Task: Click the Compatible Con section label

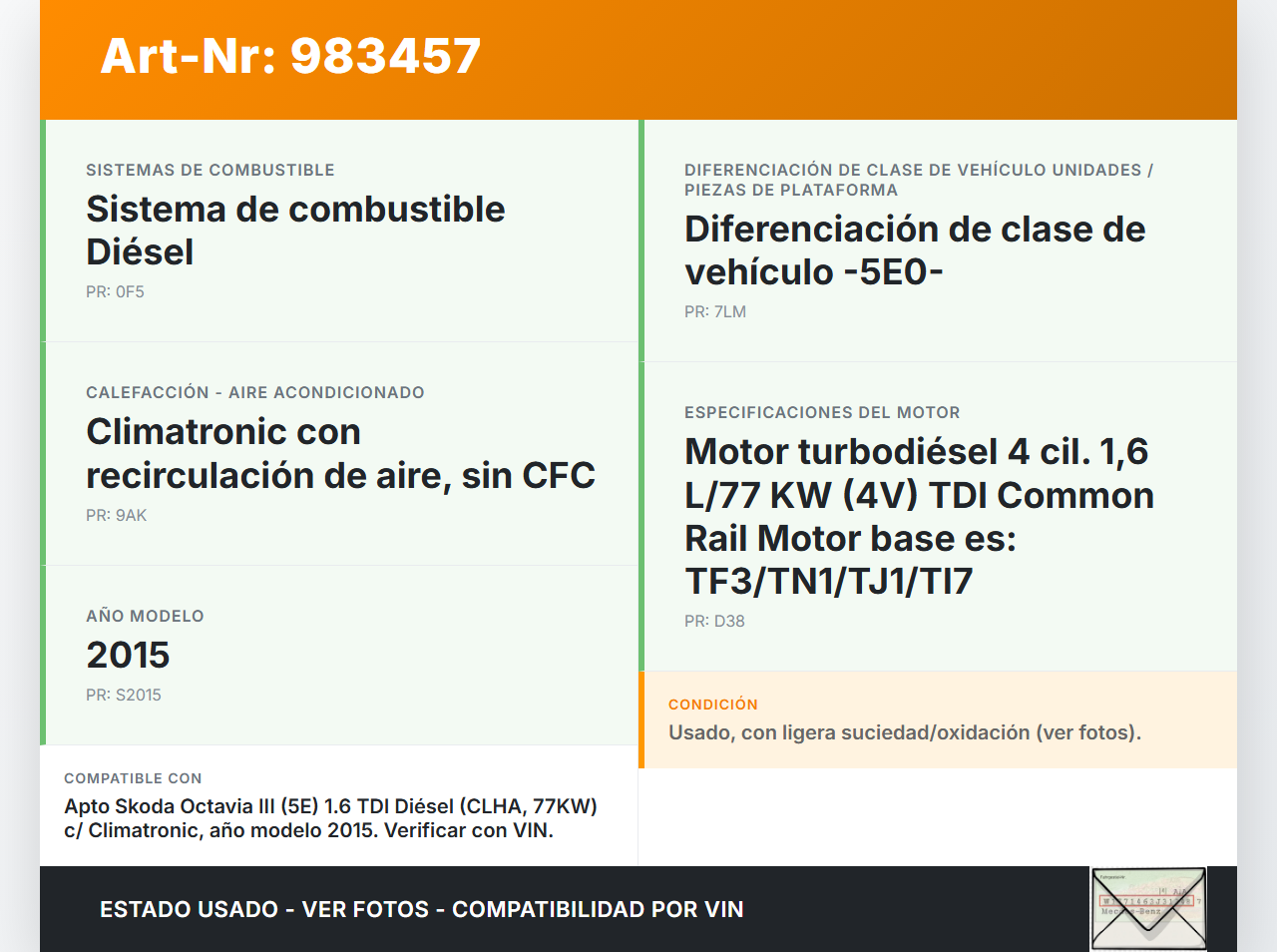Action: tap(133, 778)
